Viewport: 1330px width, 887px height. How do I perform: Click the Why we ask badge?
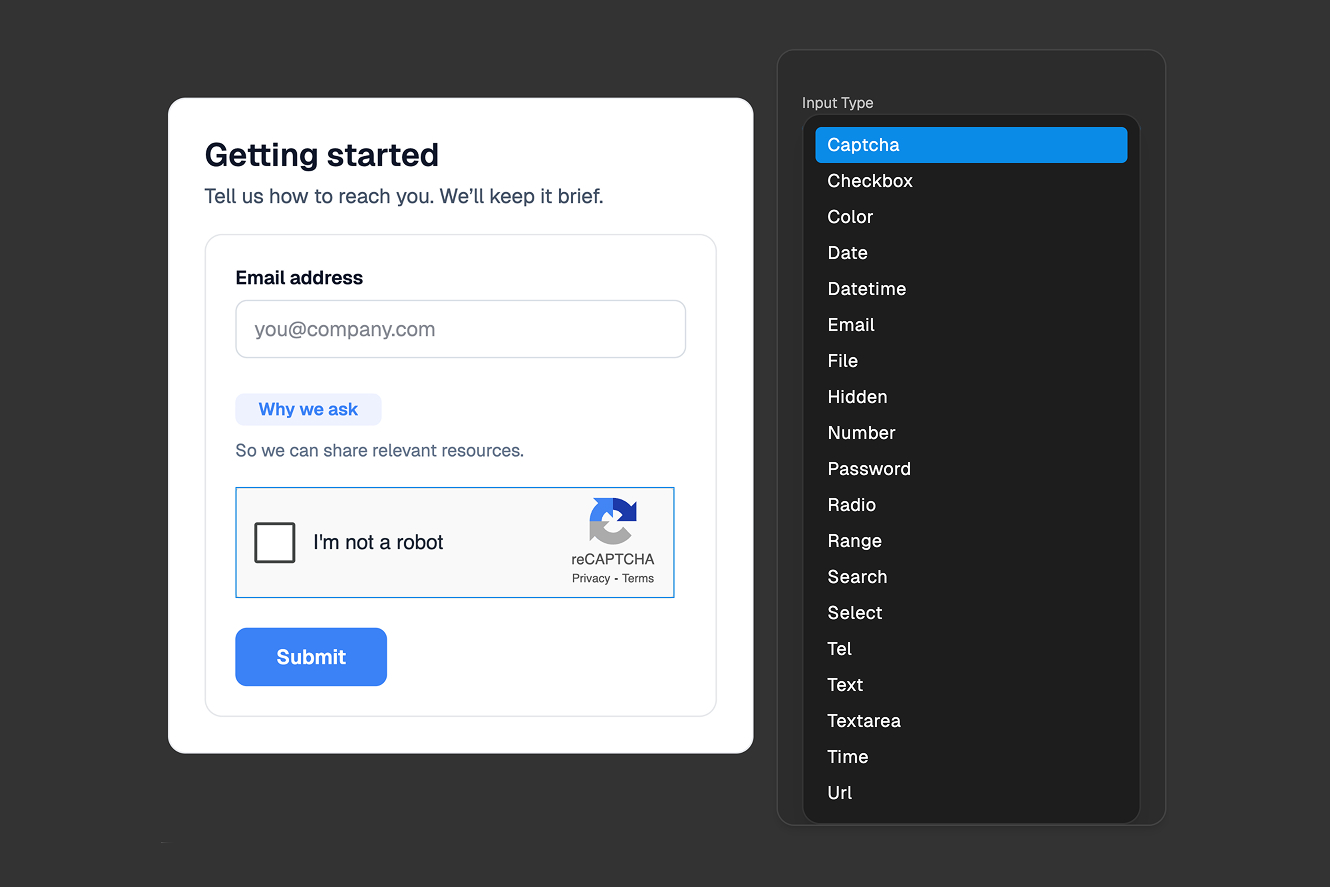tap(308, 409)
